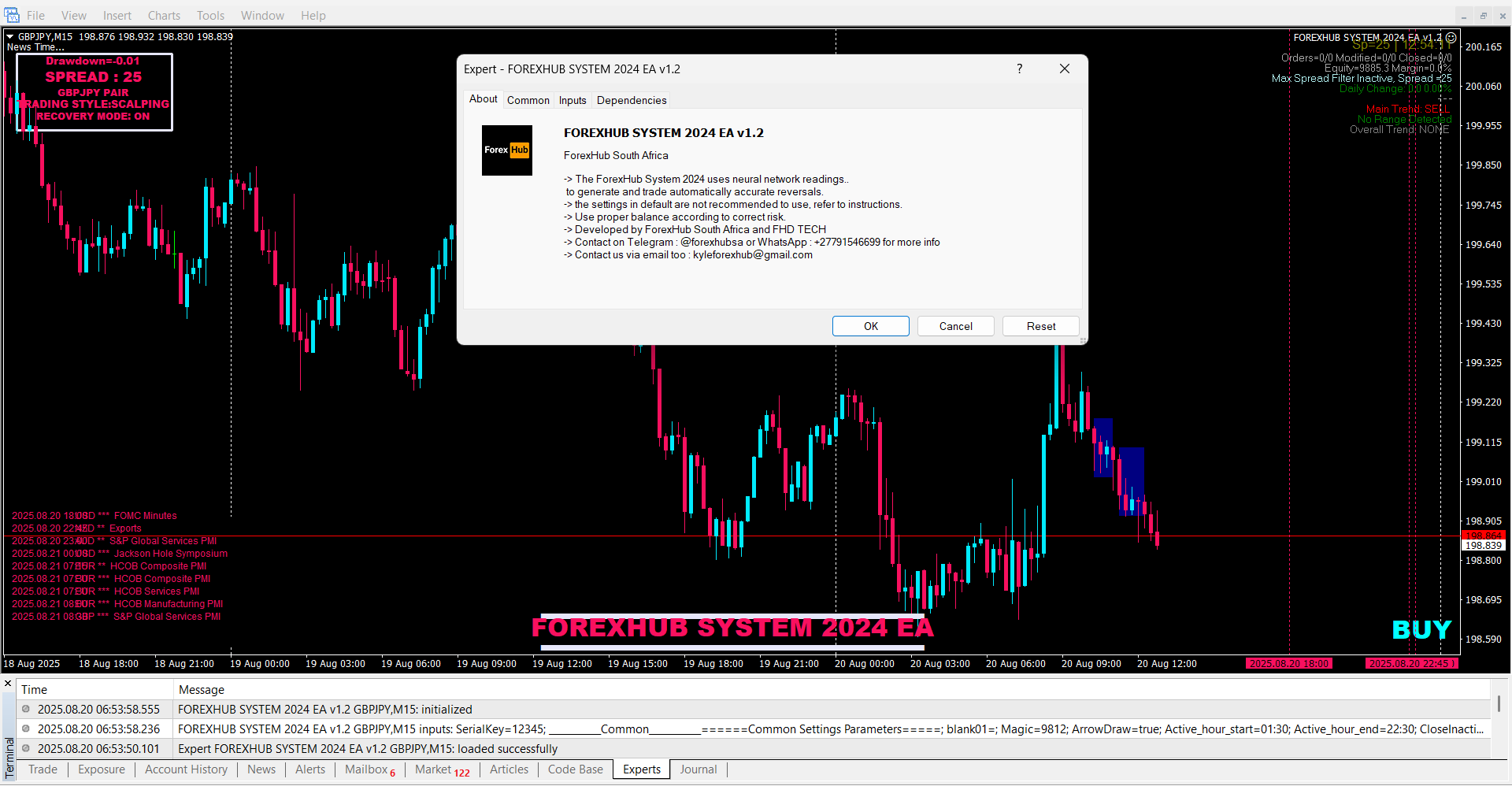Open the Mailbox tab in the Terminal

370,769
